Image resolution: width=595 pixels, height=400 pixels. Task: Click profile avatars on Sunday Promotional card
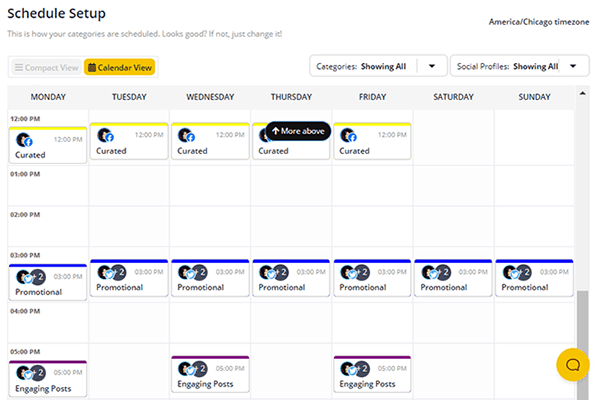click(x=517, y=272)
